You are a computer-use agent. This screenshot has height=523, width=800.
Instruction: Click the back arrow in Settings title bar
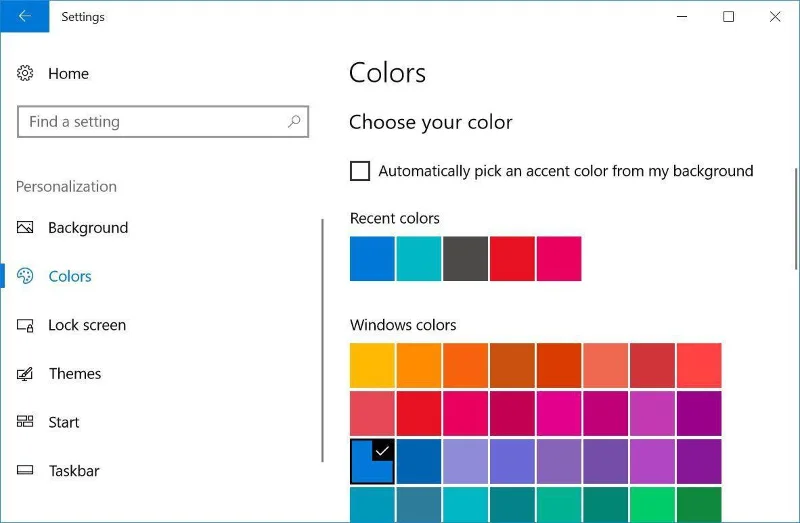24,16
